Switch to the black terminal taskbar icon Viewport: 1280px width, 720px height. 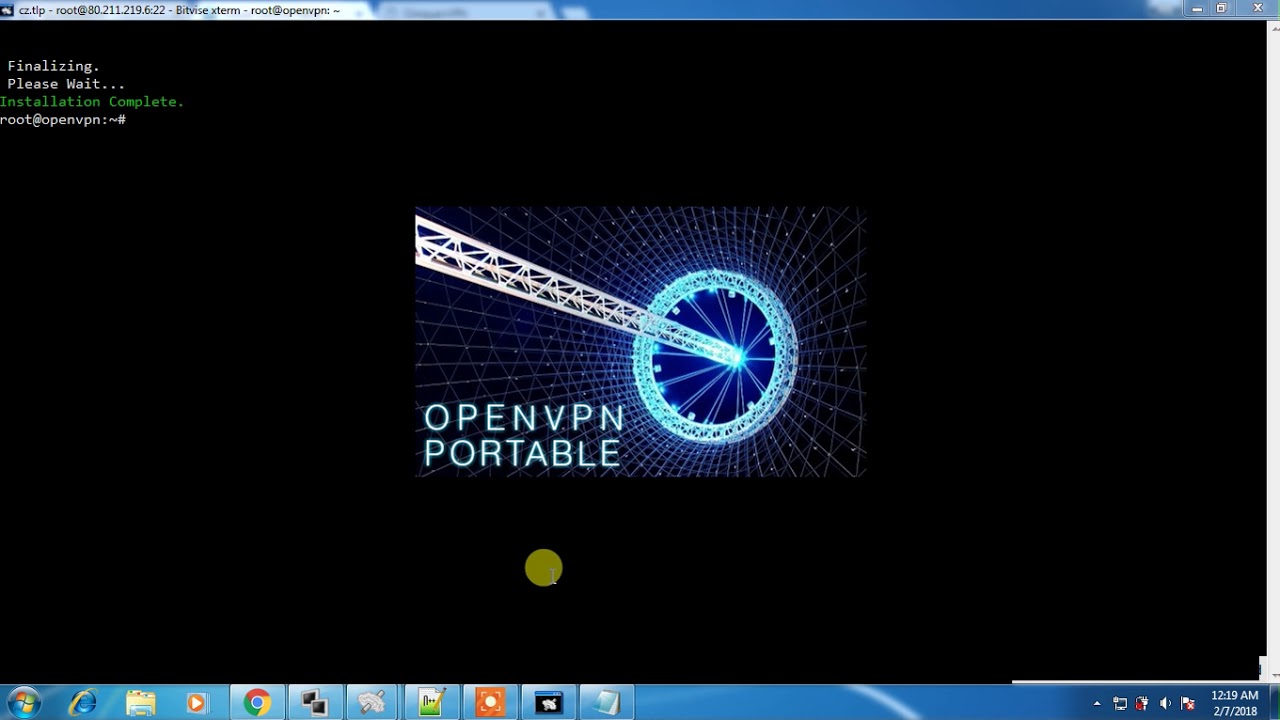click(x=548, y=703)
